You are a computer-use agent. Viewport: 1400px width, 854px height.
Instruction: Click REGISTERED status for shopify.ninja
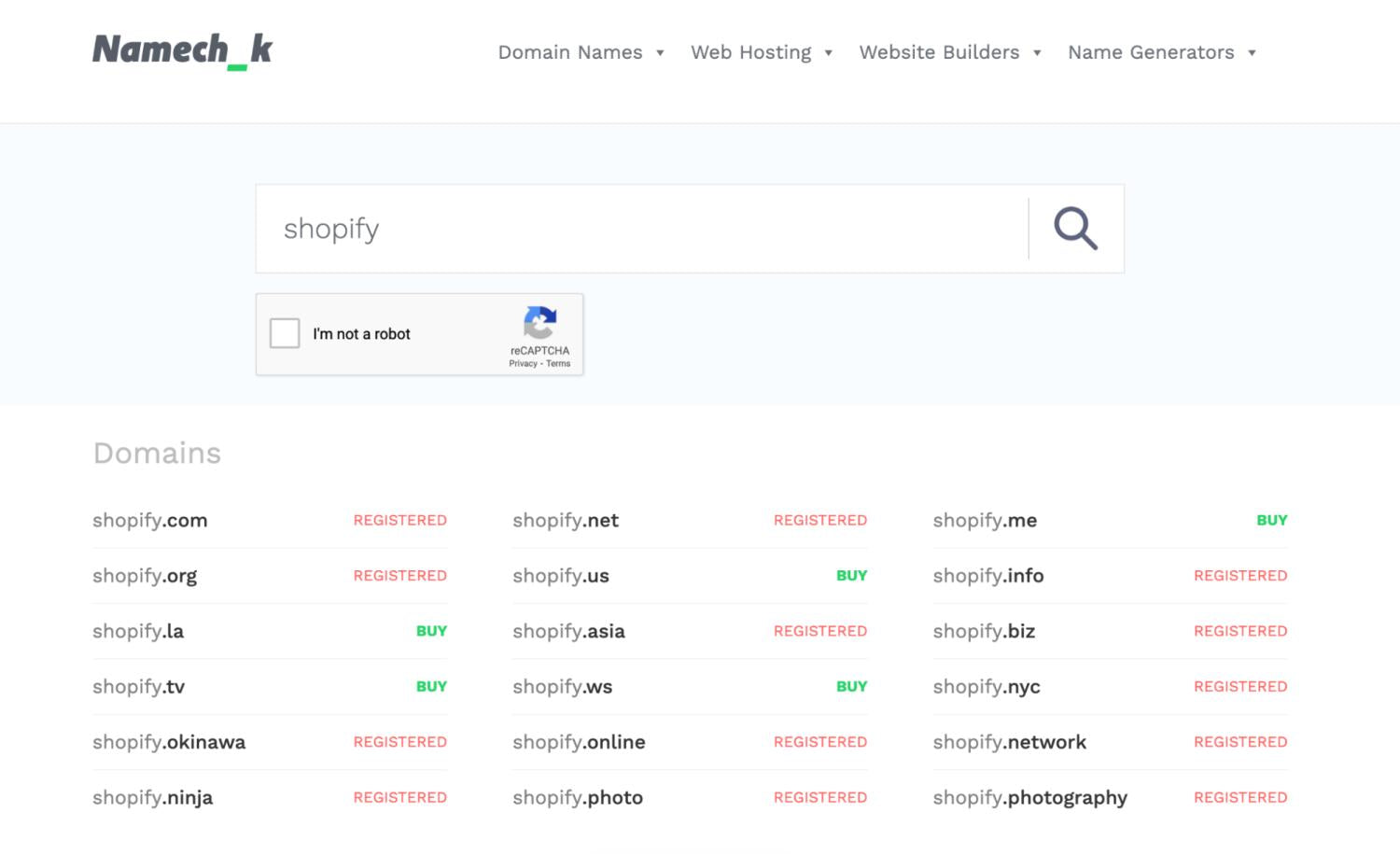(399, 797)
